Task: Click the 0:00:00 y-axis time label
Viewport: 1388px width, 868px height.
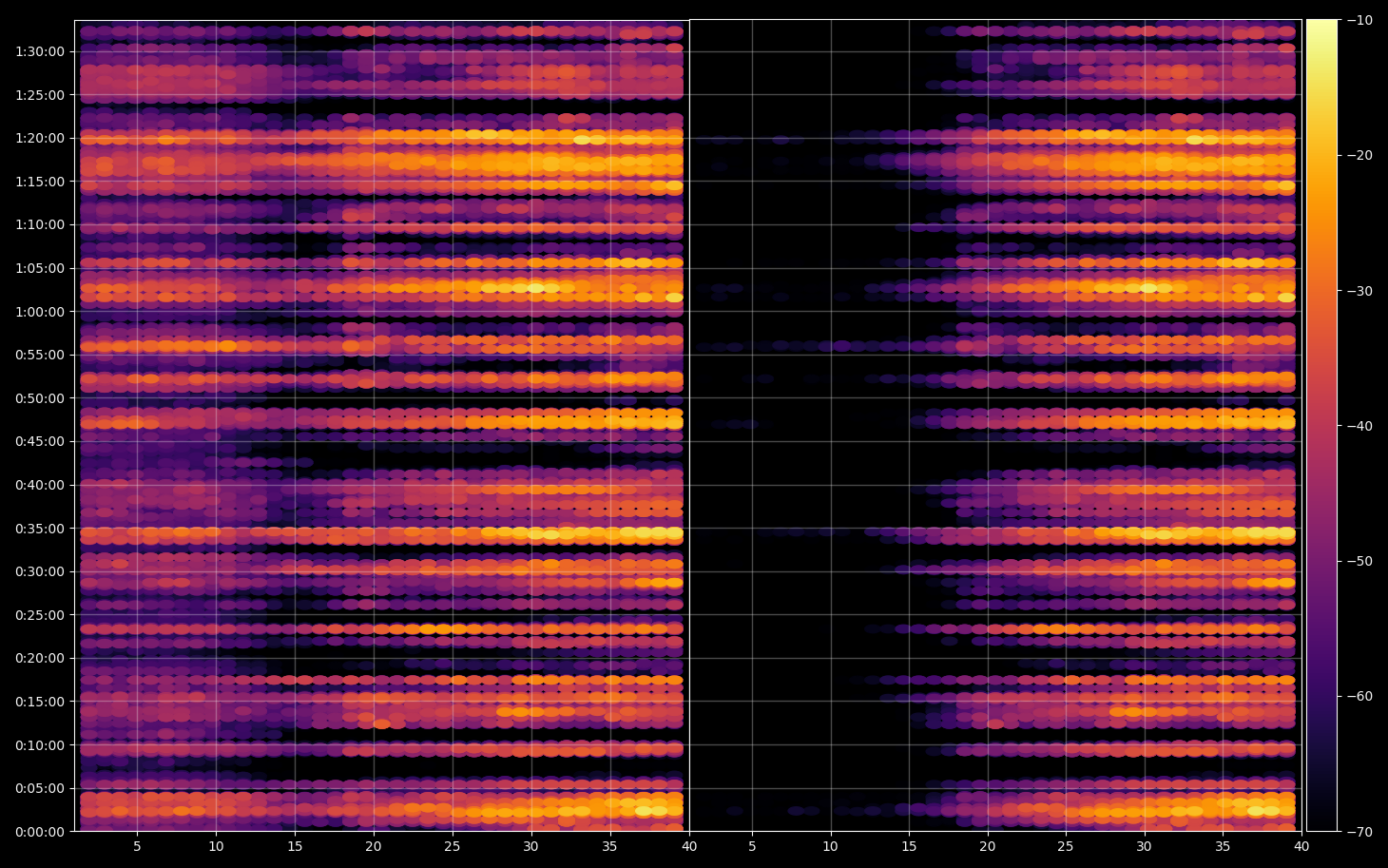Action: click(x=39, y=832)
